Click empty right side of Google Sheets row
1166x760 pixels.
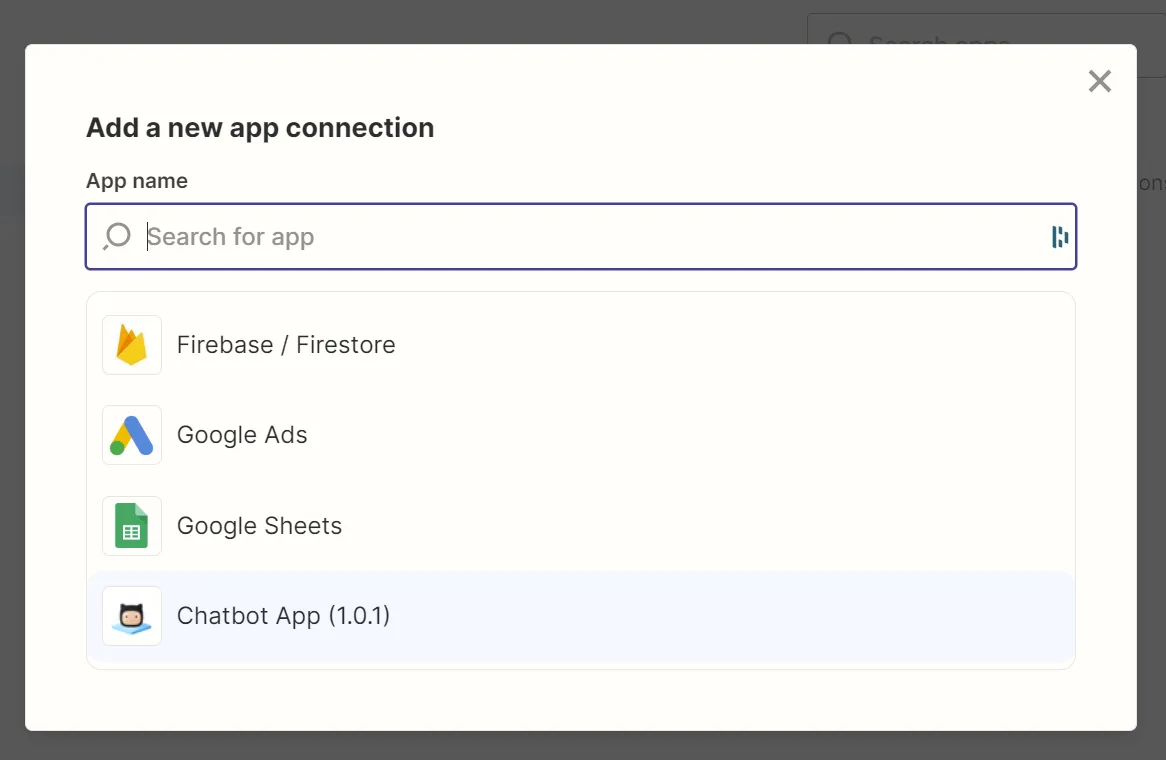[x=744, y=526]
